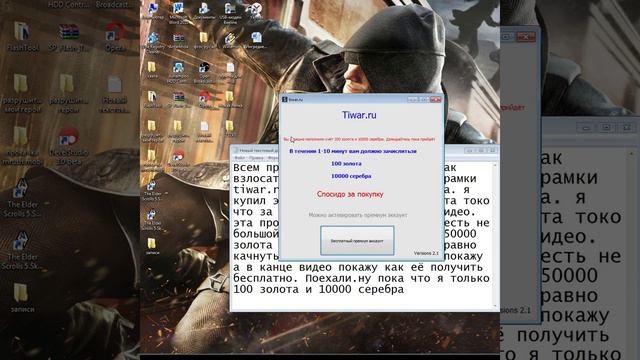Click the '100 золота' text line
The width and height of the screenshot is (640, 360).
click(x=346, y=164)
